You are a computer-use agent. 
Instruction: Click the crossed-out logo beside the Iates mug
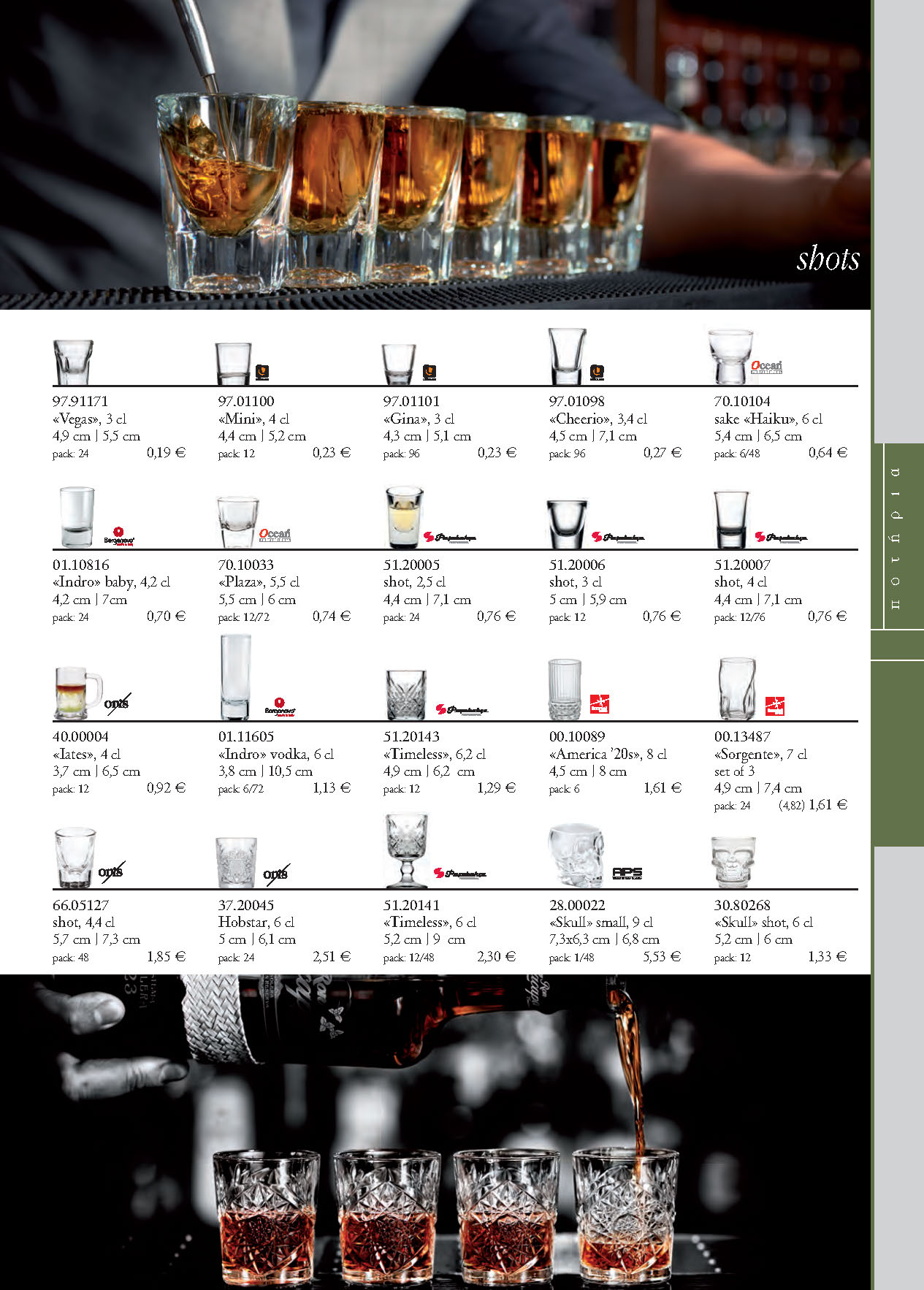(x=117, y=703)
